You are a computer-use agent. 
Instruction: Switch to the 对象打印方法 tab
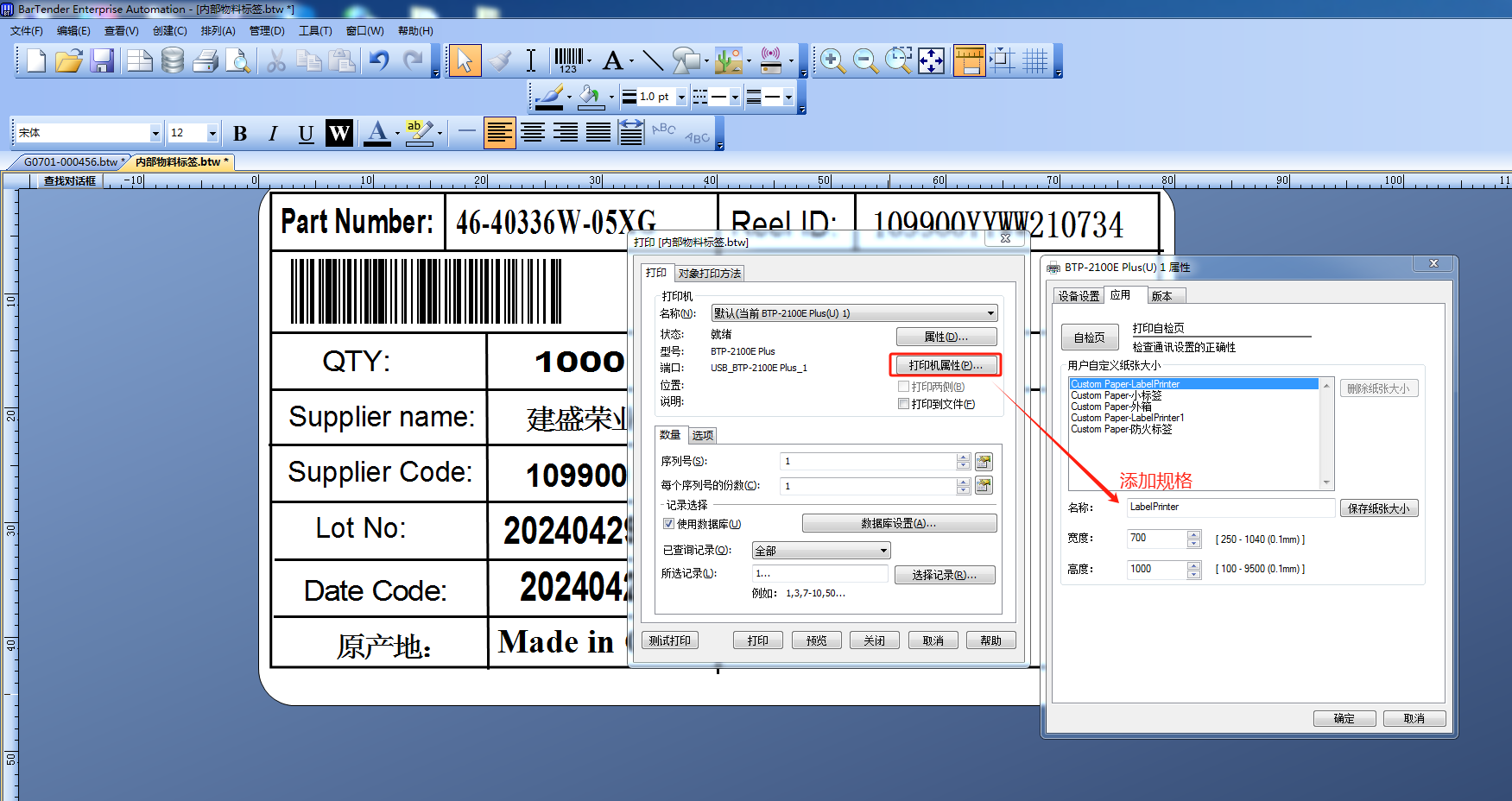click(x=709, y=274)
